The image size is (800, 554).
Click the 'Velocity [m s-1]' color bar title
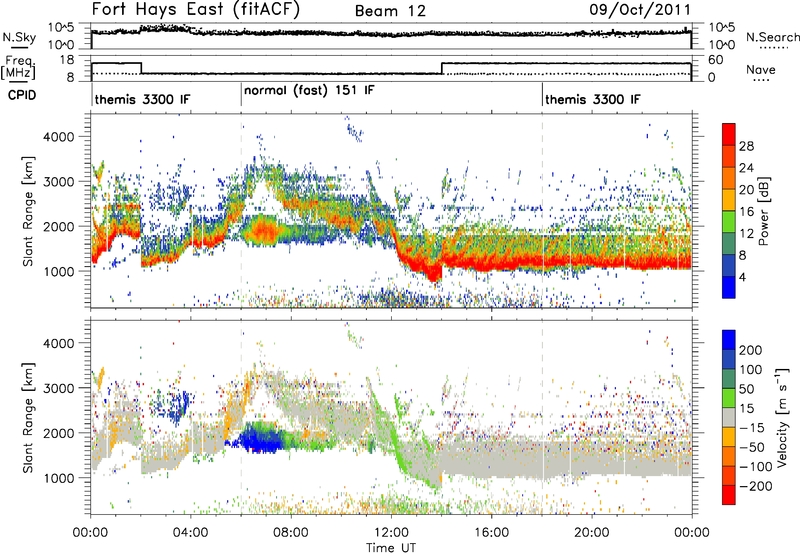pos(782,417)
